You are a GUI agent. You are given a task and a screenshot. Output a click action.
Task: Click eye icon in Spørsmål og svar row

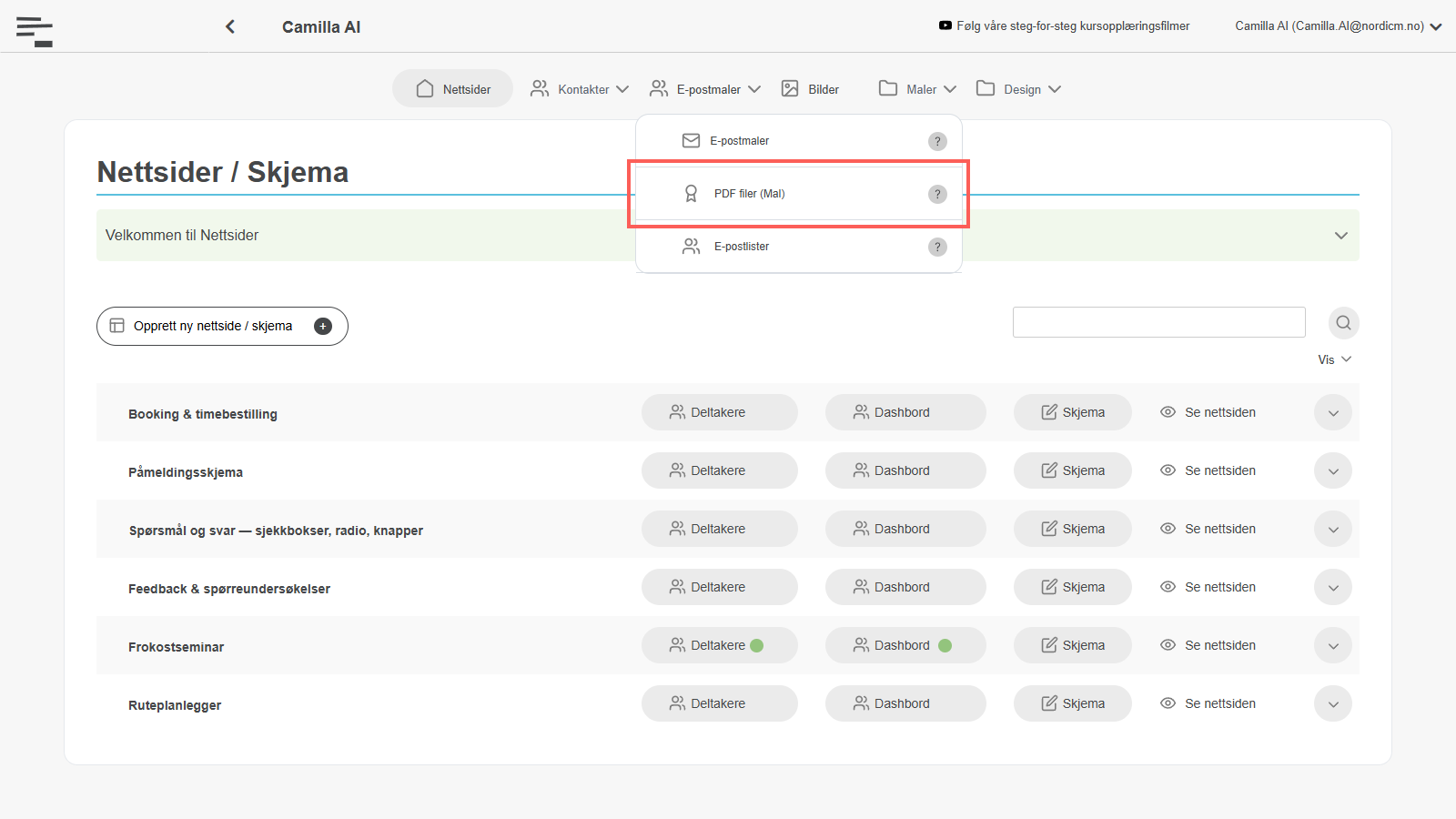tap(1168, 529)
